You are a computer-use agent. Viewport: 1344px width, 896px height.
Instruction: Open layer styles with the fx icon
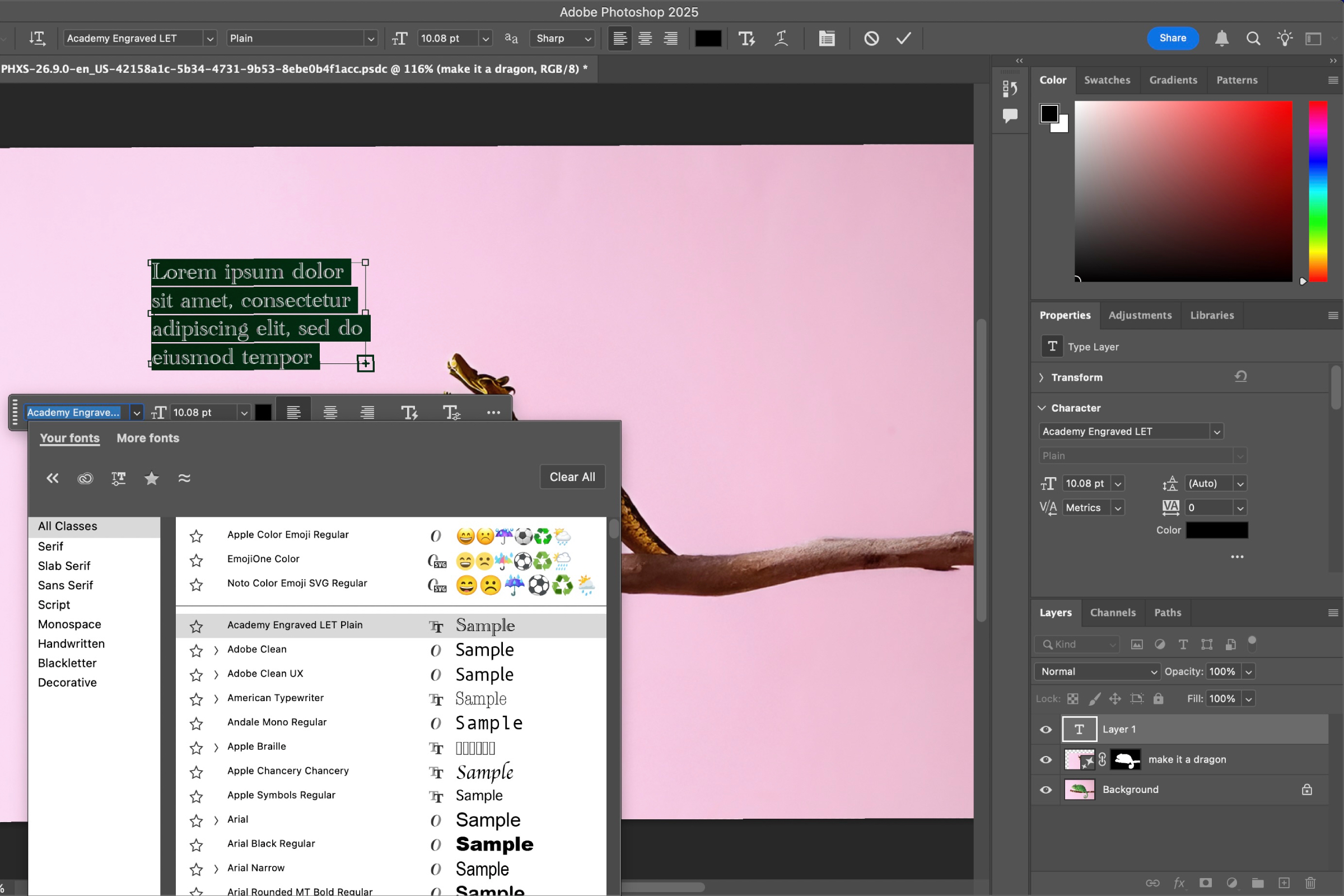click(1179, 883)
